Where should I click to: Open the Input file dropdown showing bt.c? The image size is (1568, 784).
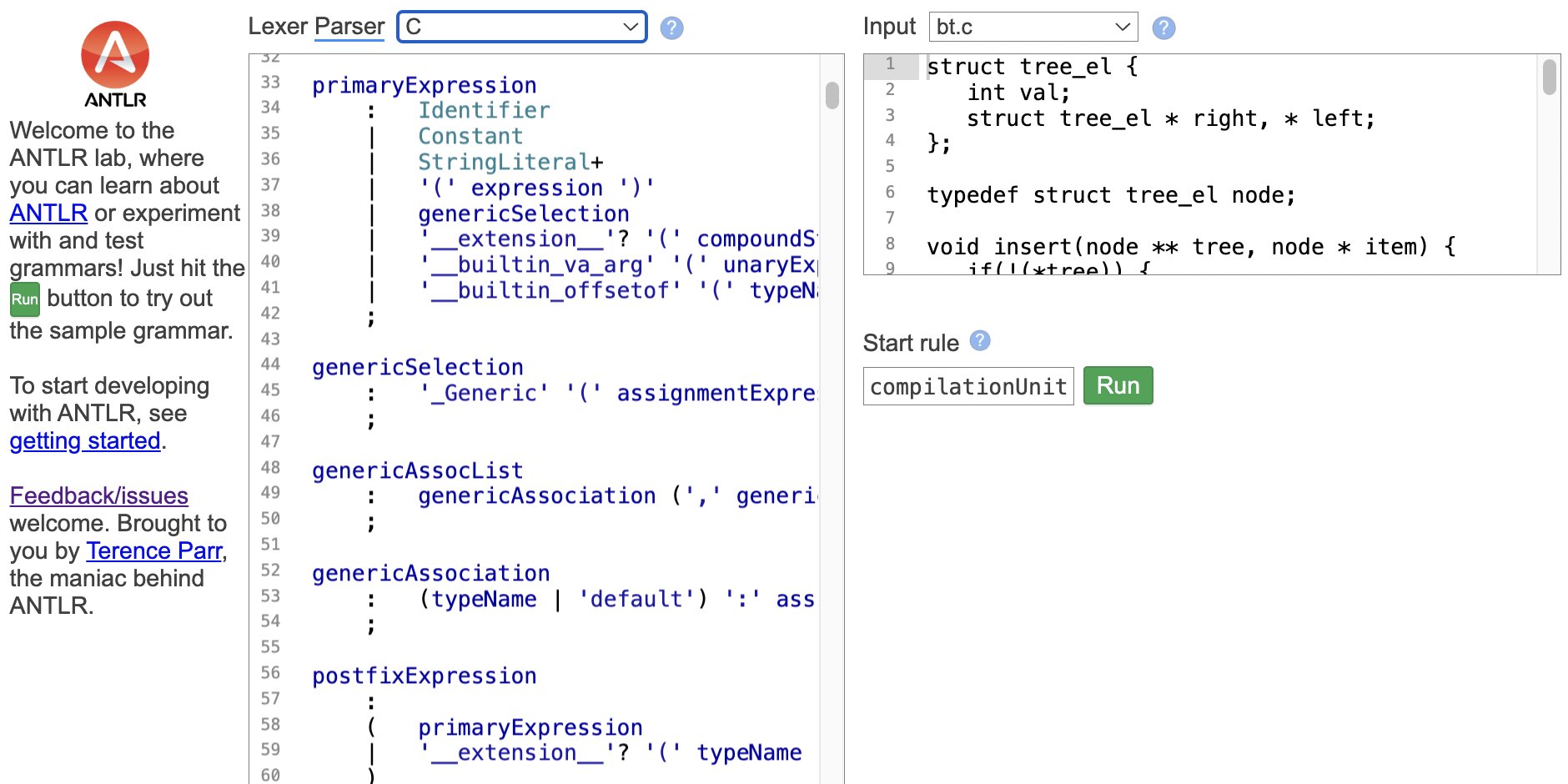[x=1033, y=26]
